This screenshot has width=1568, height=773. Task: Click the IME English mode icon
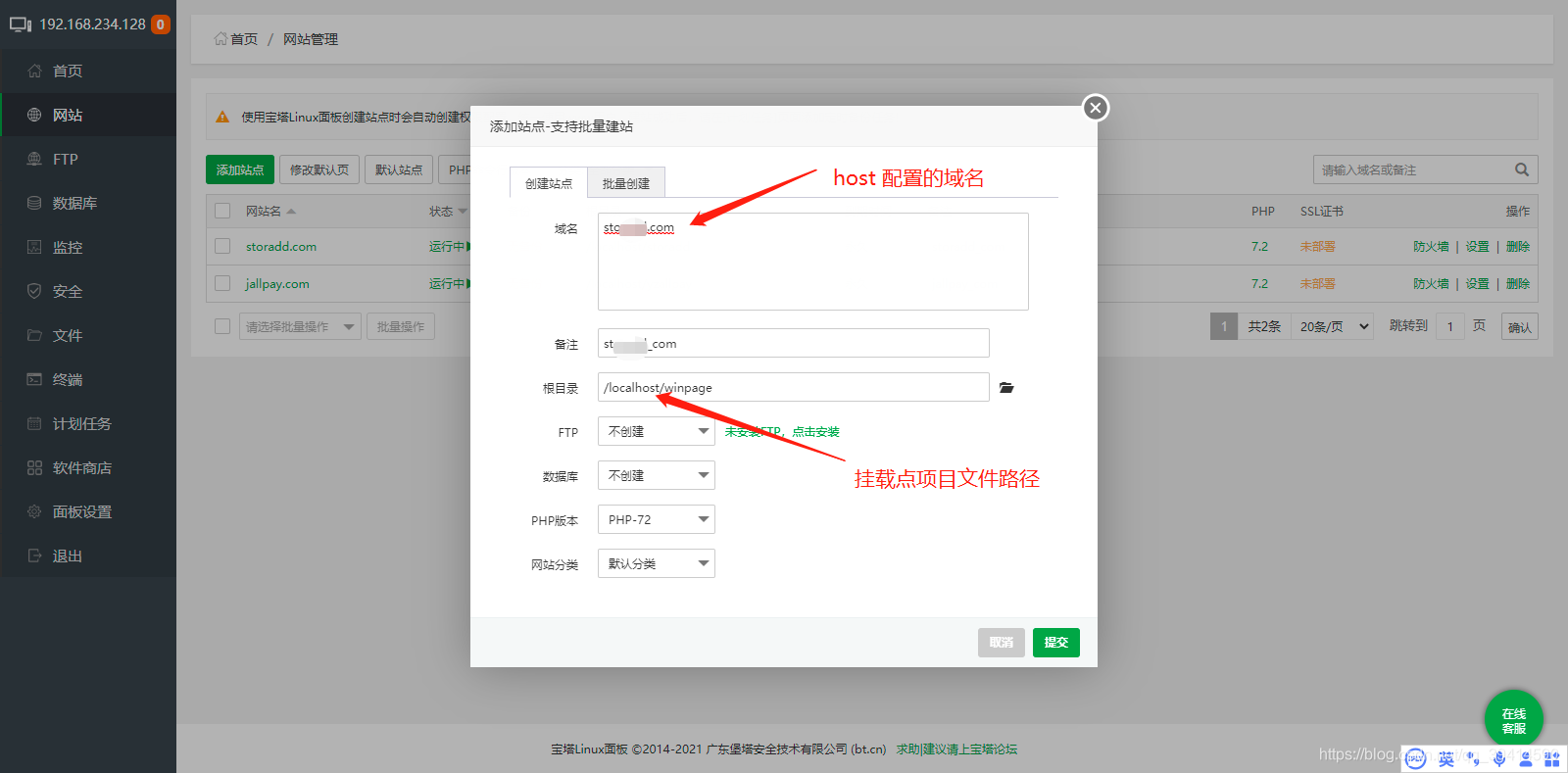pyautogui.click(x=1446, y=759)
